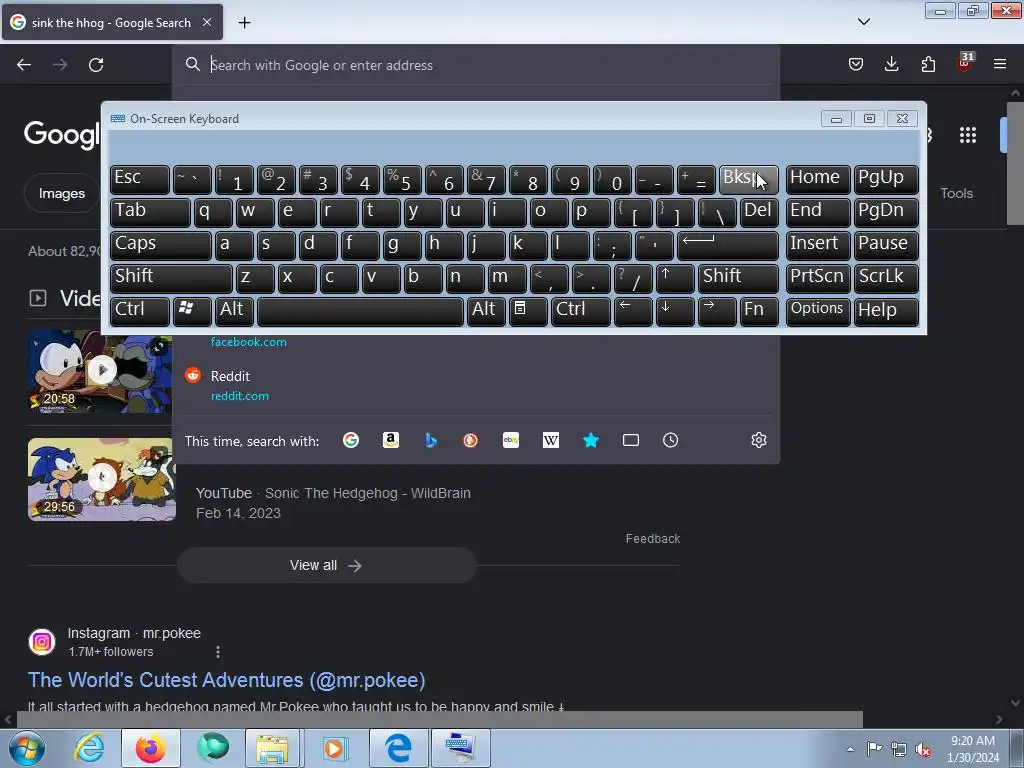Click the Tab key

point(150,212)
